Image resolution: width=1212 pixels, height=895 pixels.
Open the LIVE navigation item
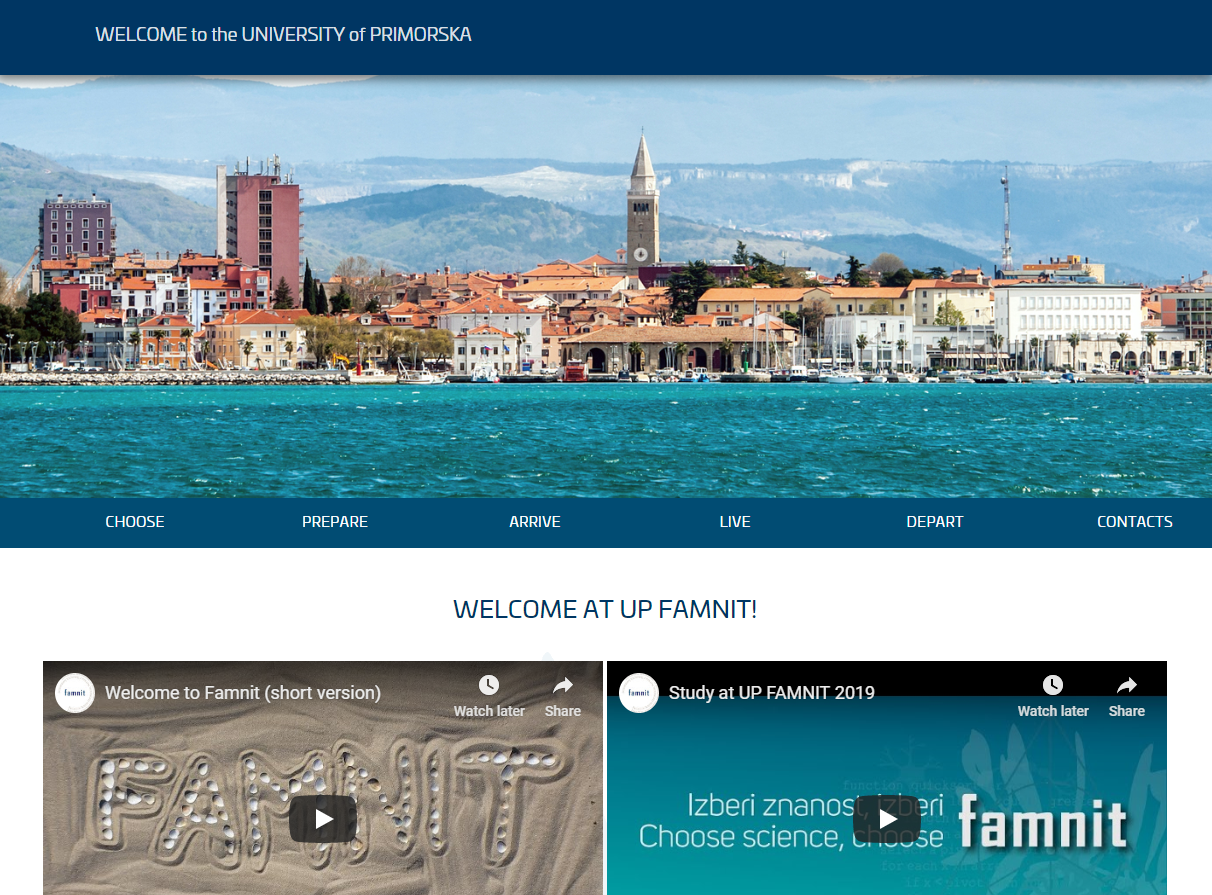tap(735, 522)
